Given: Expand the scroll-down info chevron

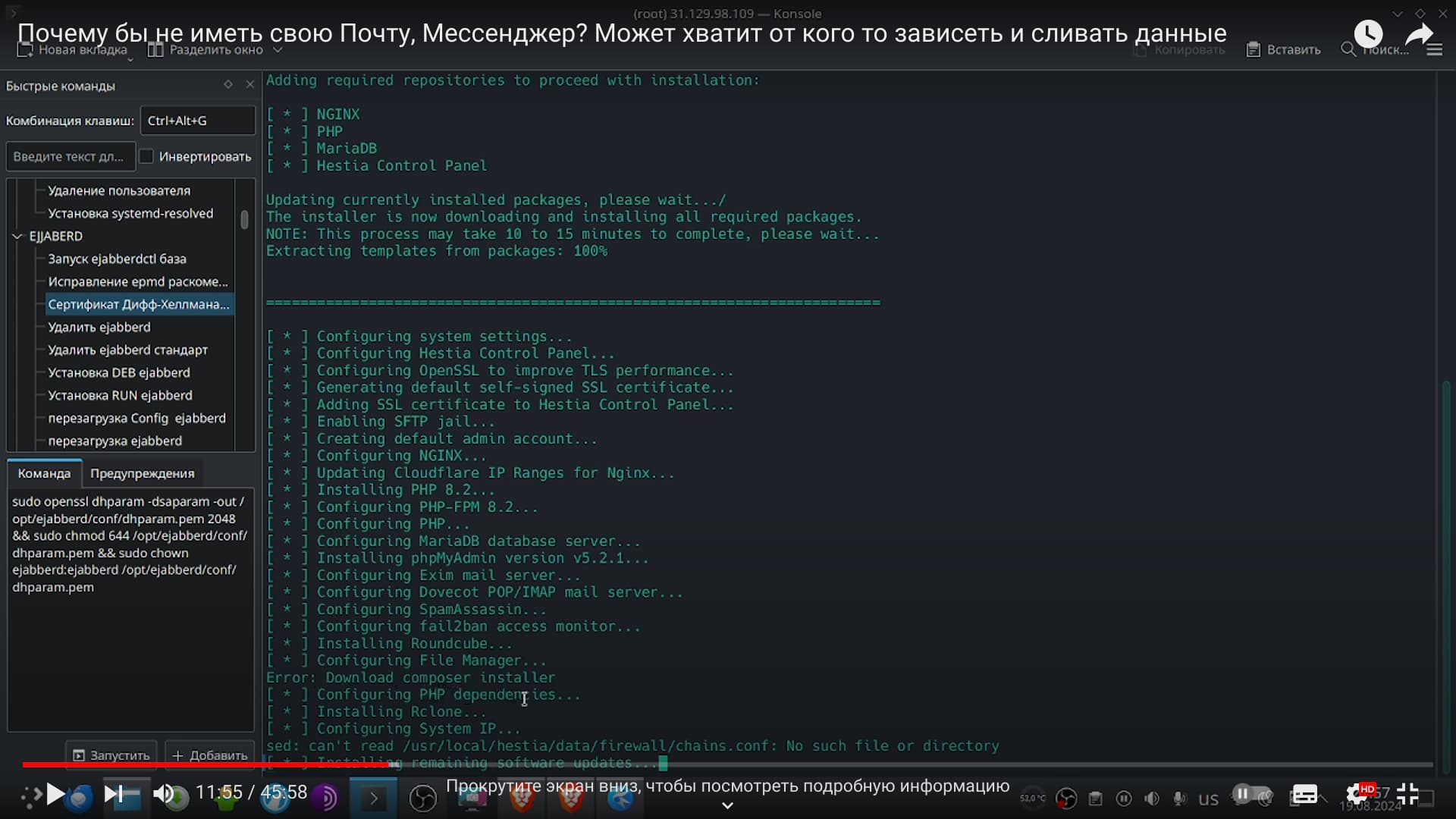Looking at the screenshot, I should 727,805.
